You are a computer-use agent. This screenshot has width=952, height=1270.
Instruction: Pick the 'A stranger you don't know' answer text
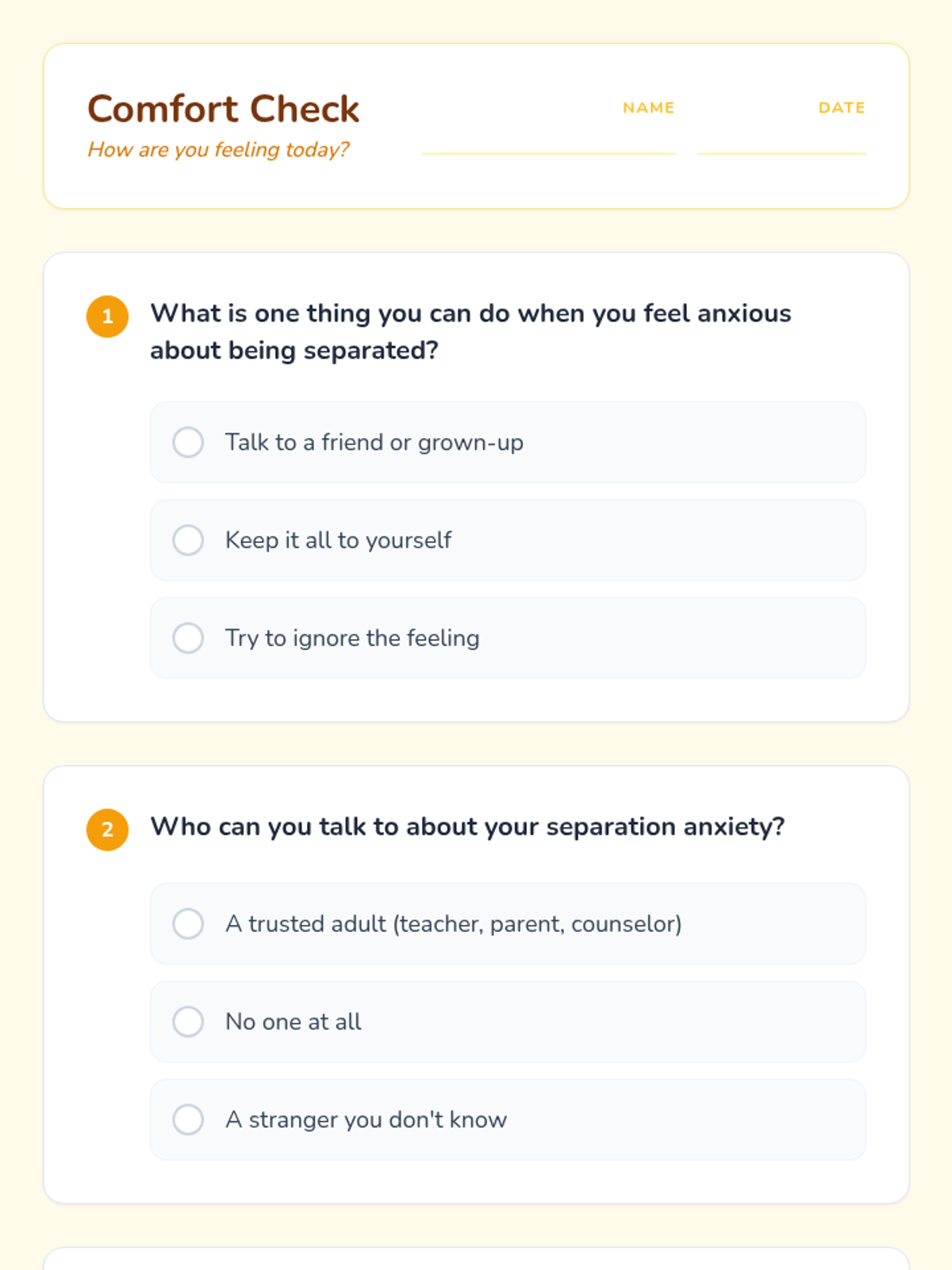(367, 1120)
